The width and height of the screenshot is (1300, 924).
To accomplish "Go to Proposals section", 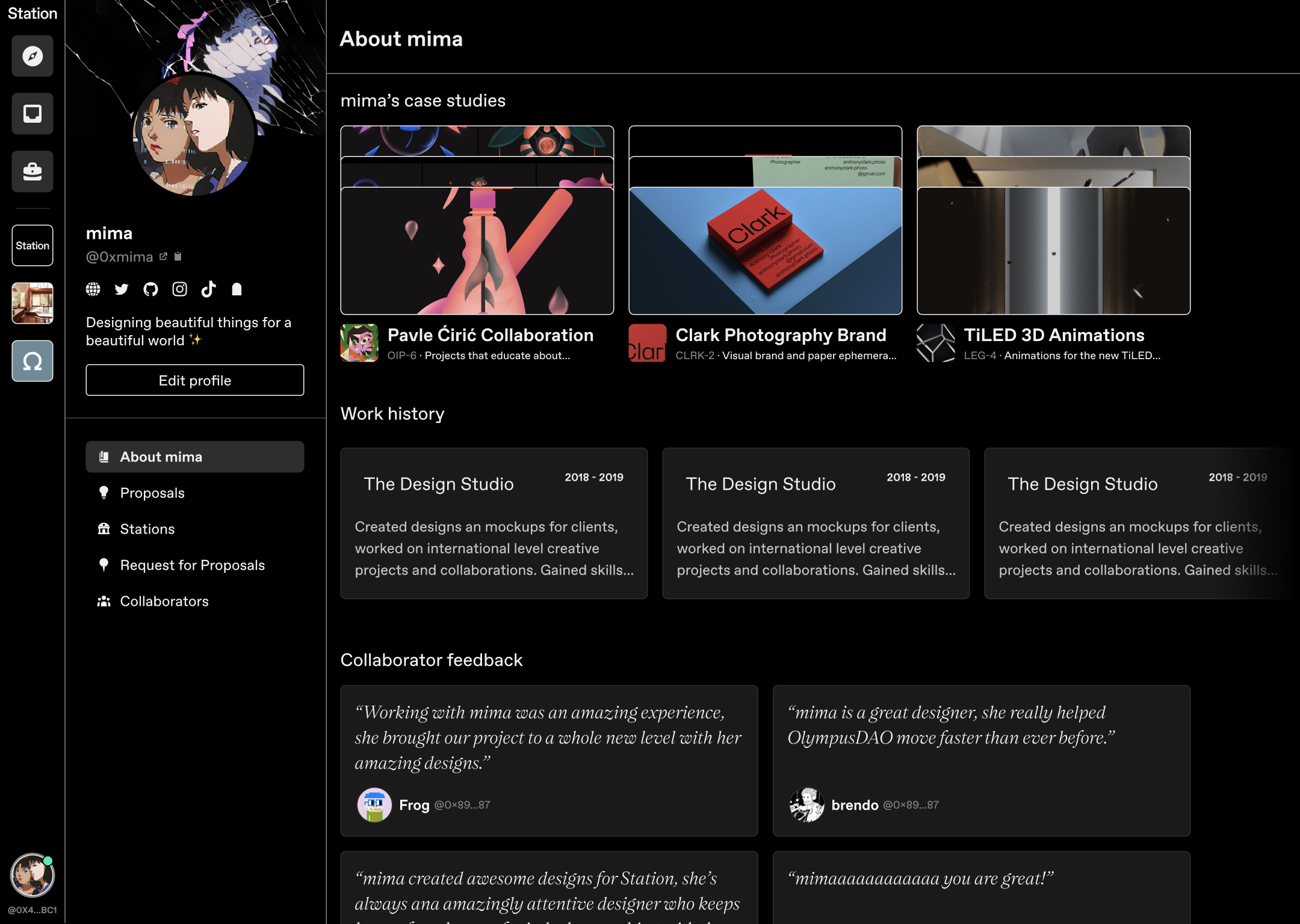I will tap(152, 493).
